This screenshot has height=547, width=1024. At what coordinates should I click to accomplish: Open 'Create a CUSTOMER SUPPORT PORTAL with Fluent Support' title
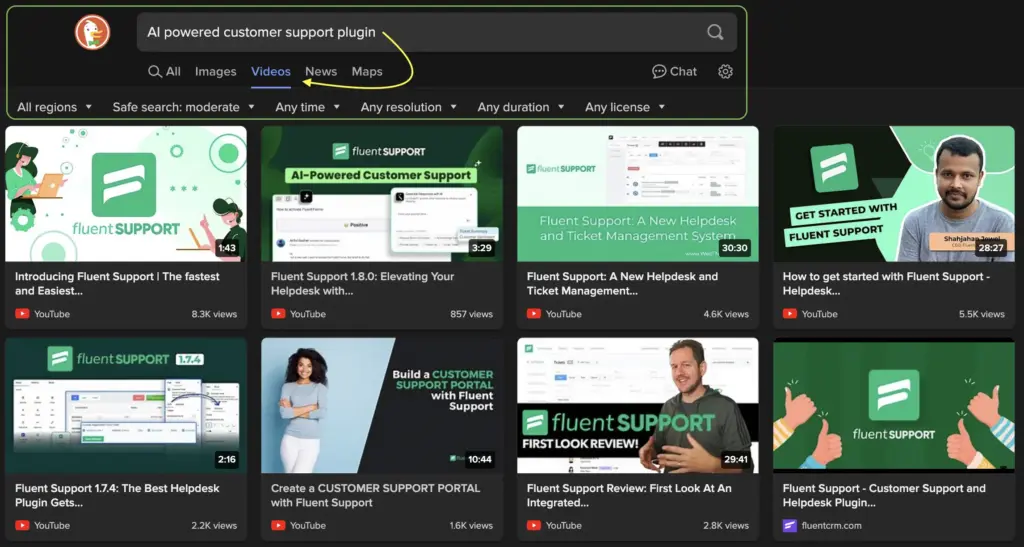[376, 495]
